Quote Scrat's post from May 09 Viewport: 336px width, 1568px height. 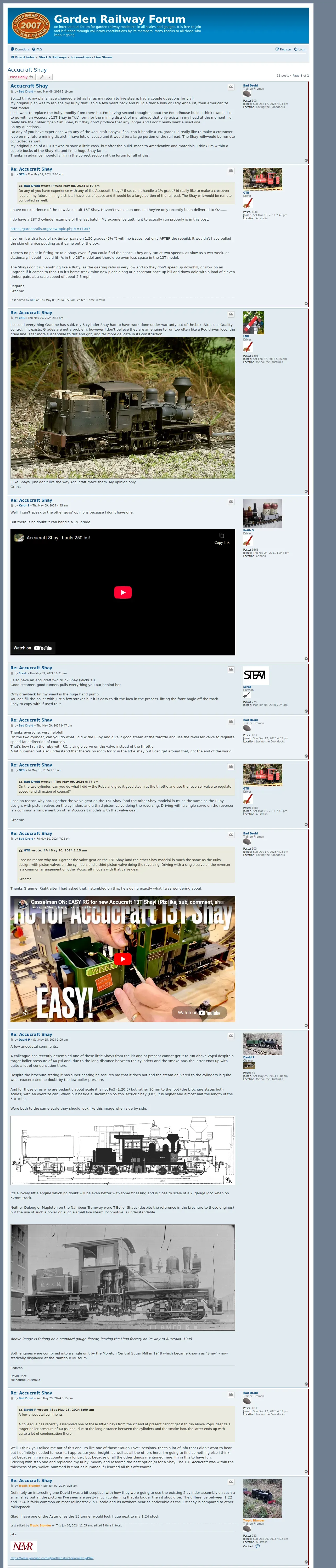pyautogui.click(x=231, y=670)
